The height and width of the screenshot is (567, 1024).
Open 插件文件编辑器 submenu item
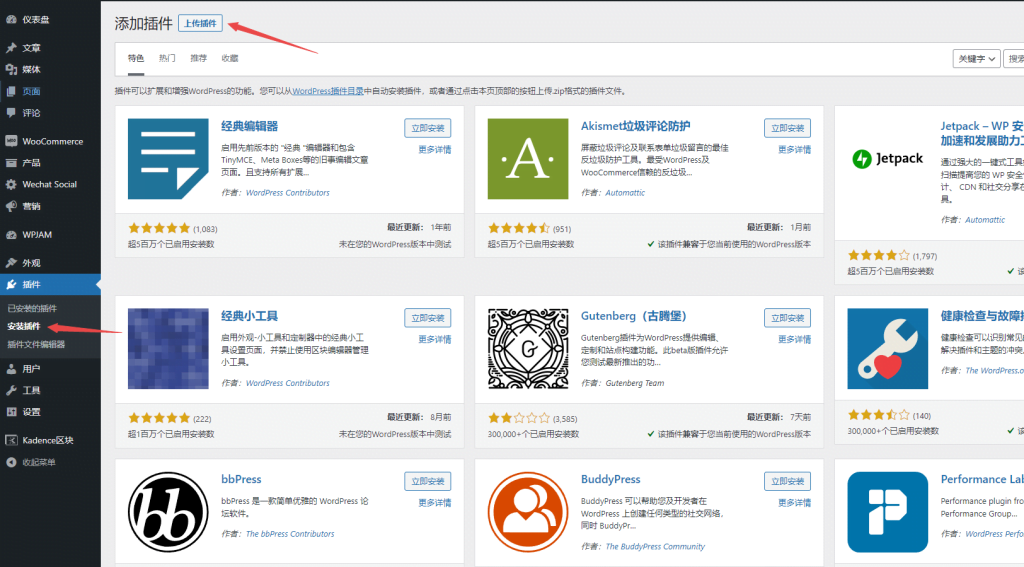[36, 344]
